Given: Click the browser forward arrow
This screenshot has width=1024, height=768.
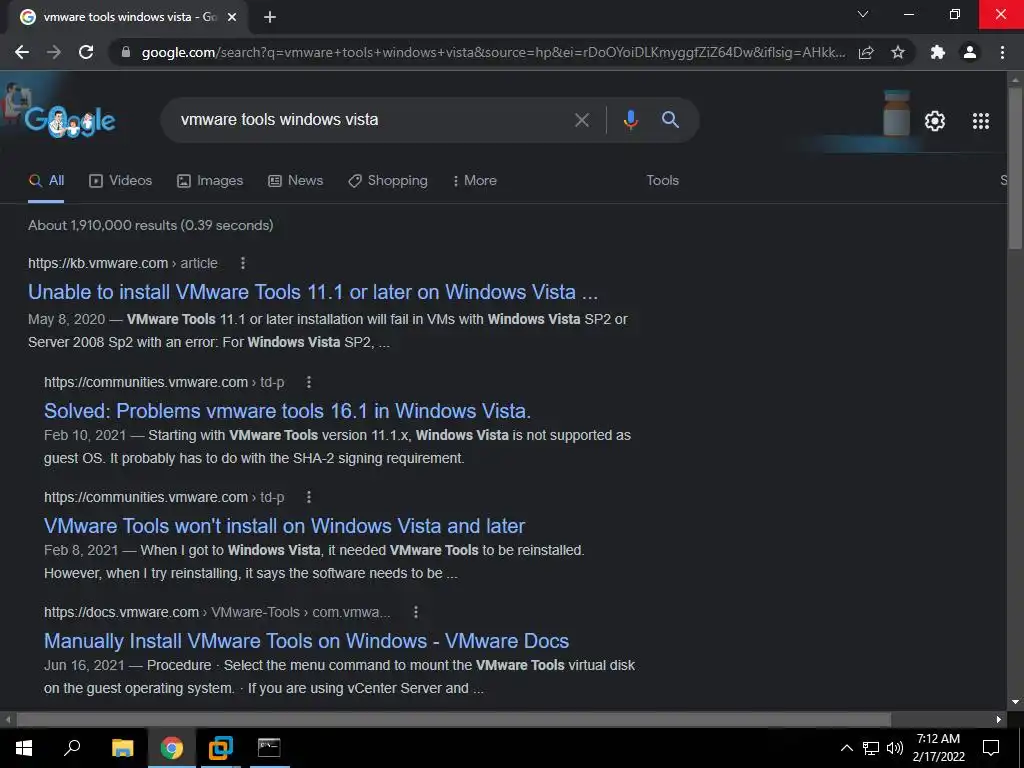Looking at the screenshot, I should pyautogui.click(x=54, y=52).
